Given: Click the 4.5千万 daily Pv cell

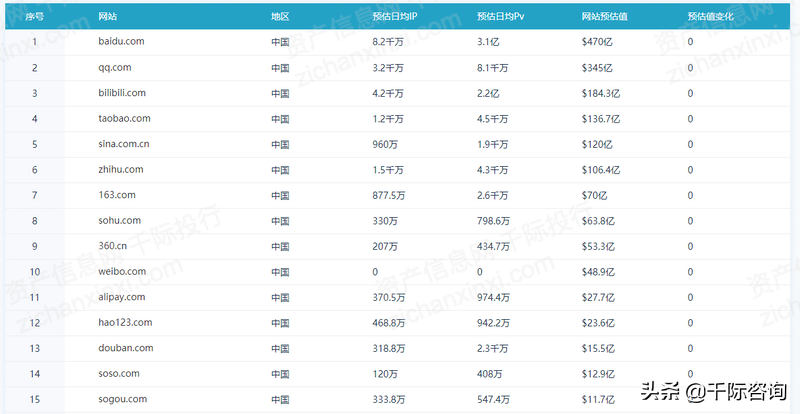Looking at the screenshot, I should (x=492, y=119).
